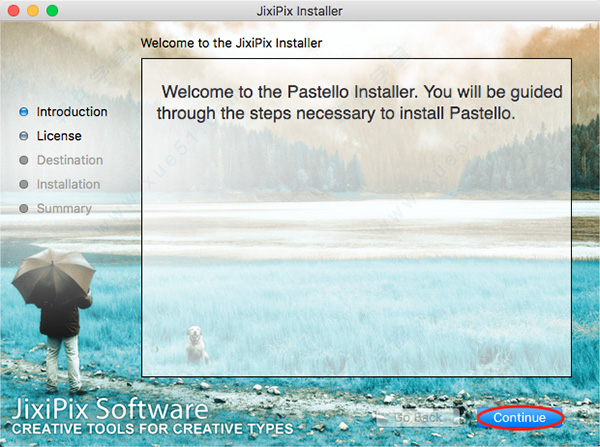Viewport: 600px width, 447px height.
Task: Click the Installation step bullet icon
Action: click(x=24, y=184)
